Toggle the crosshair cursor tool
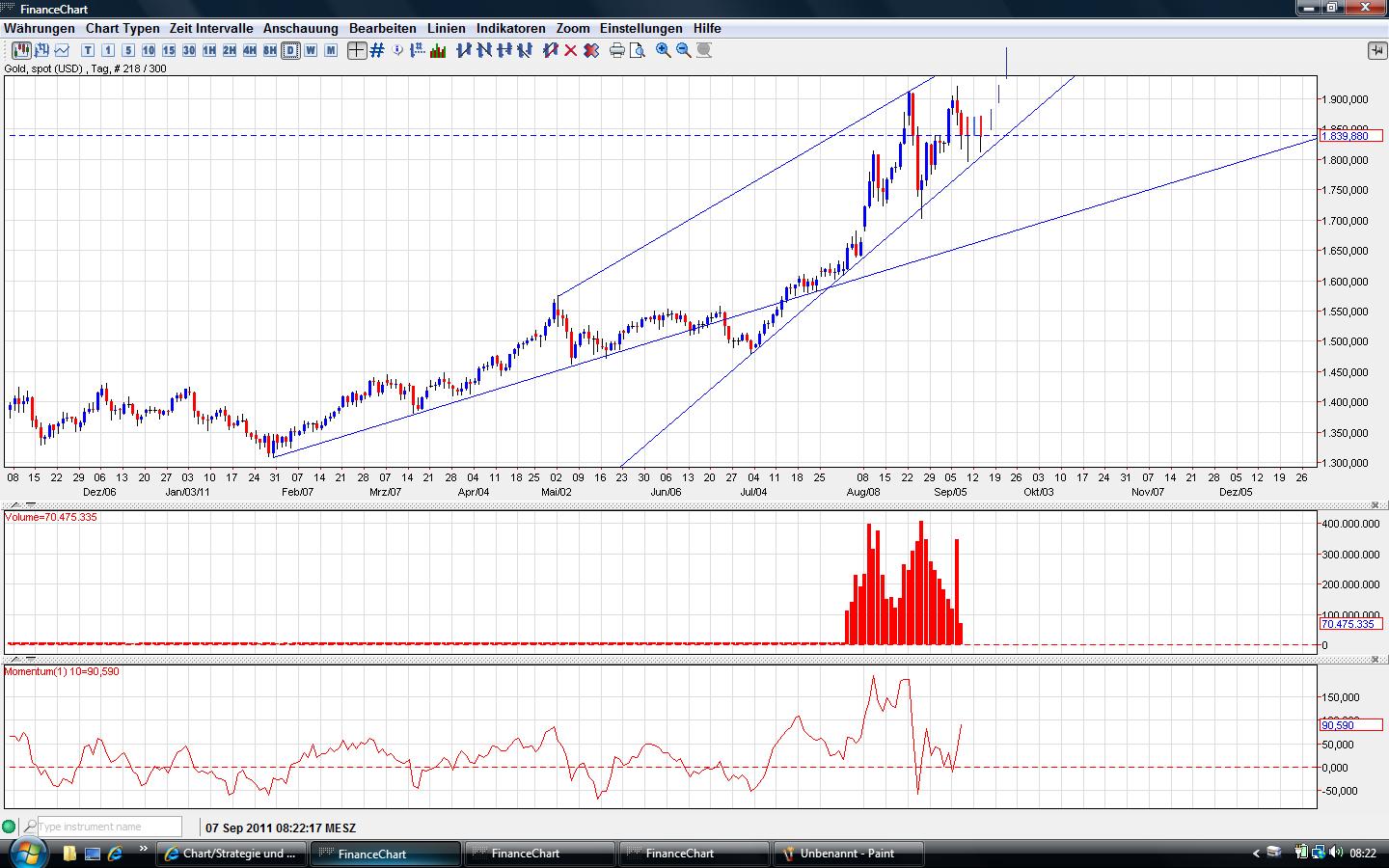This screenshot has height=868, width=1389. pyautogui.click(x=357, y=50)
